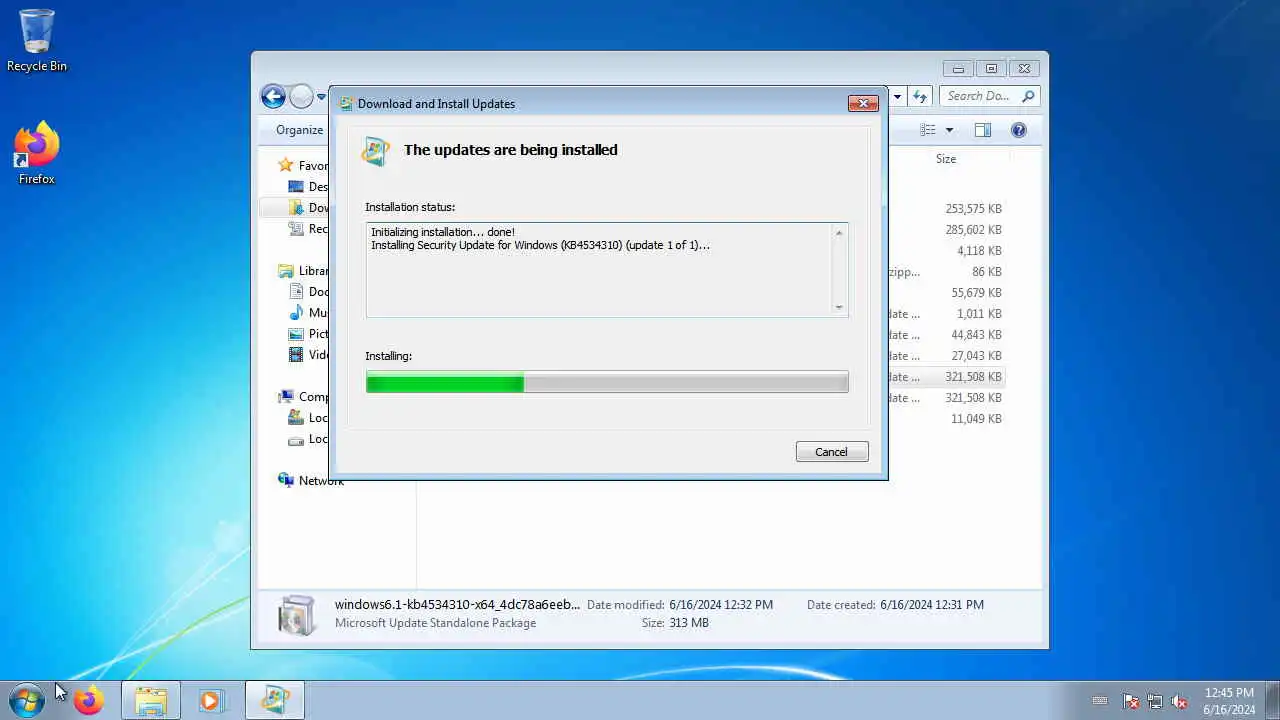Click the Date modified value 6/16/2024 12:32 PM

pos(721,605)
